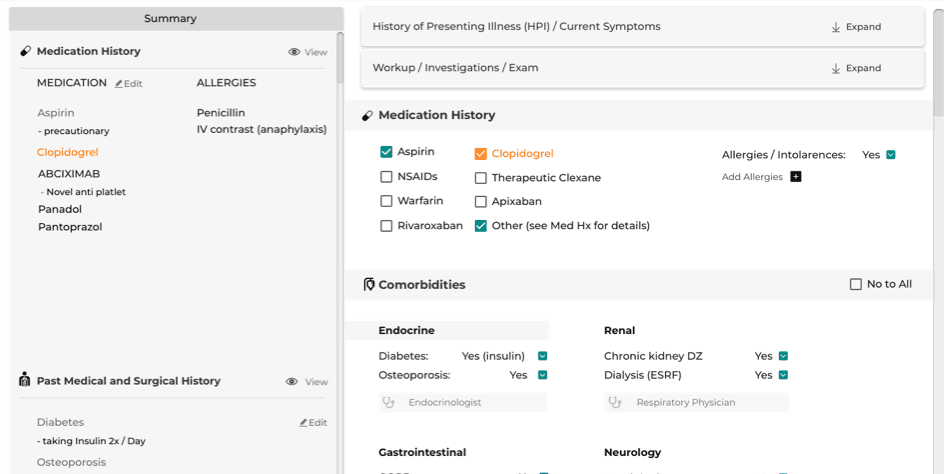
Task: Click the pencil Edit icon beside MEDICATION
Action: [119, 84]
